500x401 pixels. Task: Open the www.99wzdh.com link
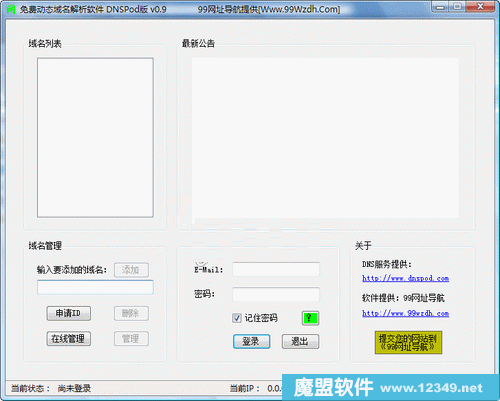405,313
